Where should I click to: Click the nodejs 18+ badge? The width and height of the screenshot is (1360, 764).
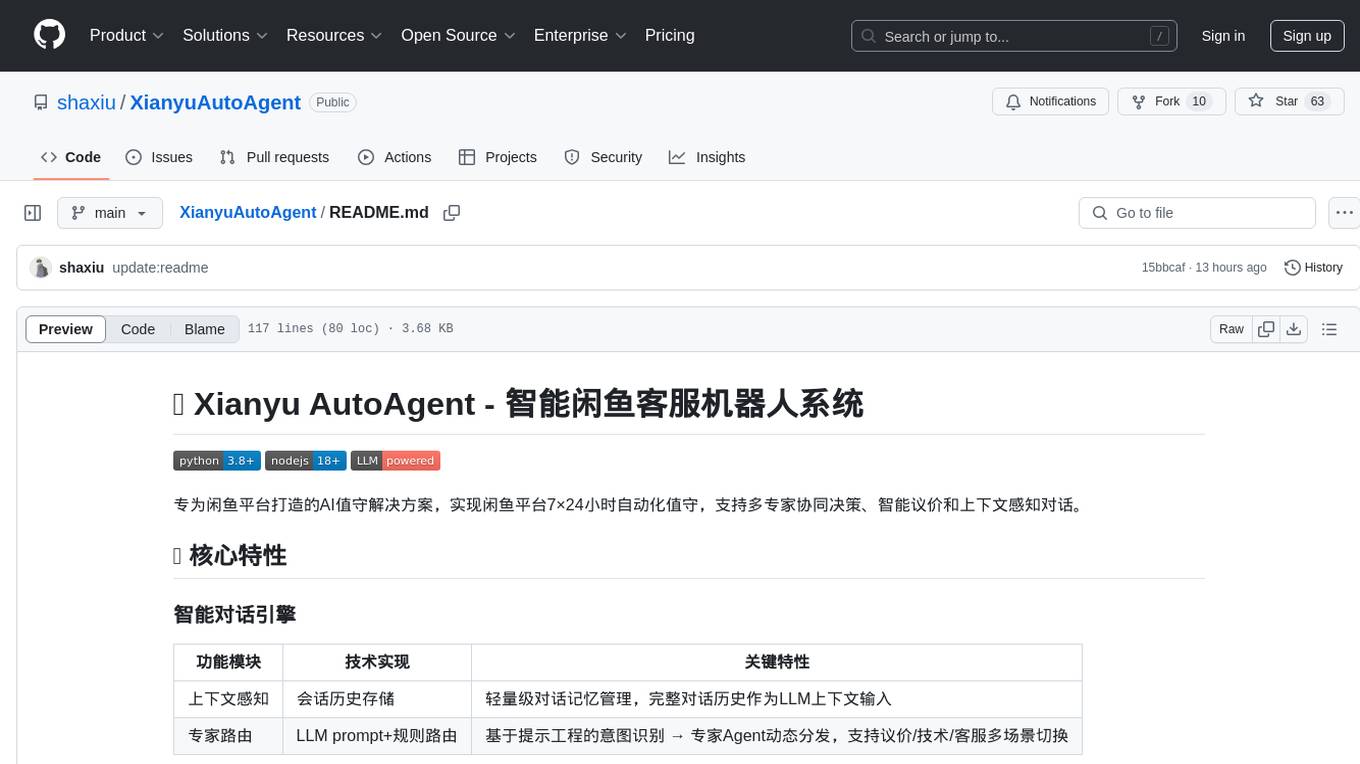(306, 461)
